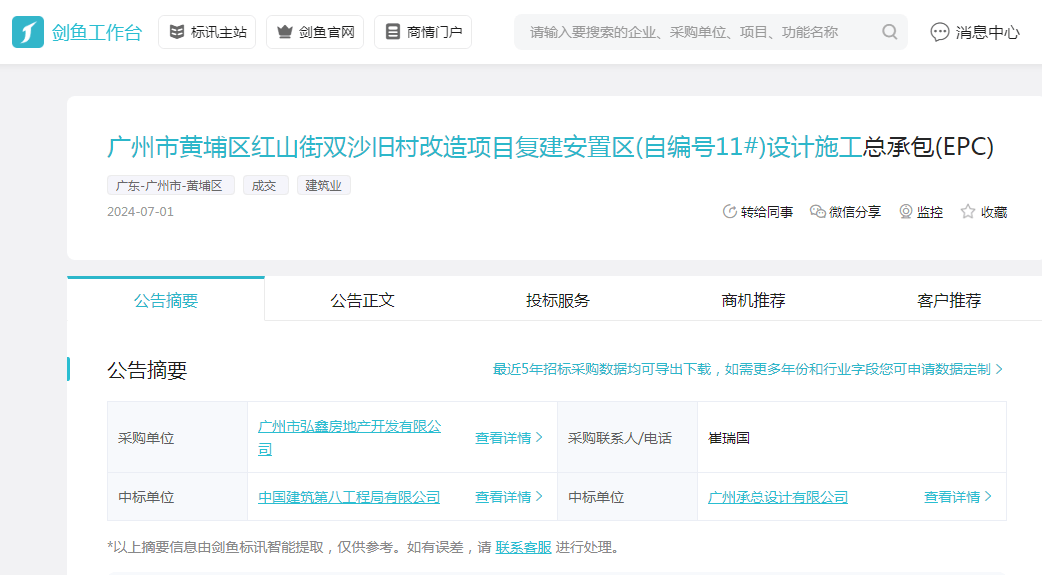This screenshot has height=575, width=1042.
Task: Open 中国建筑第八工程局有限公司 link
Action: tap(349, 497)
